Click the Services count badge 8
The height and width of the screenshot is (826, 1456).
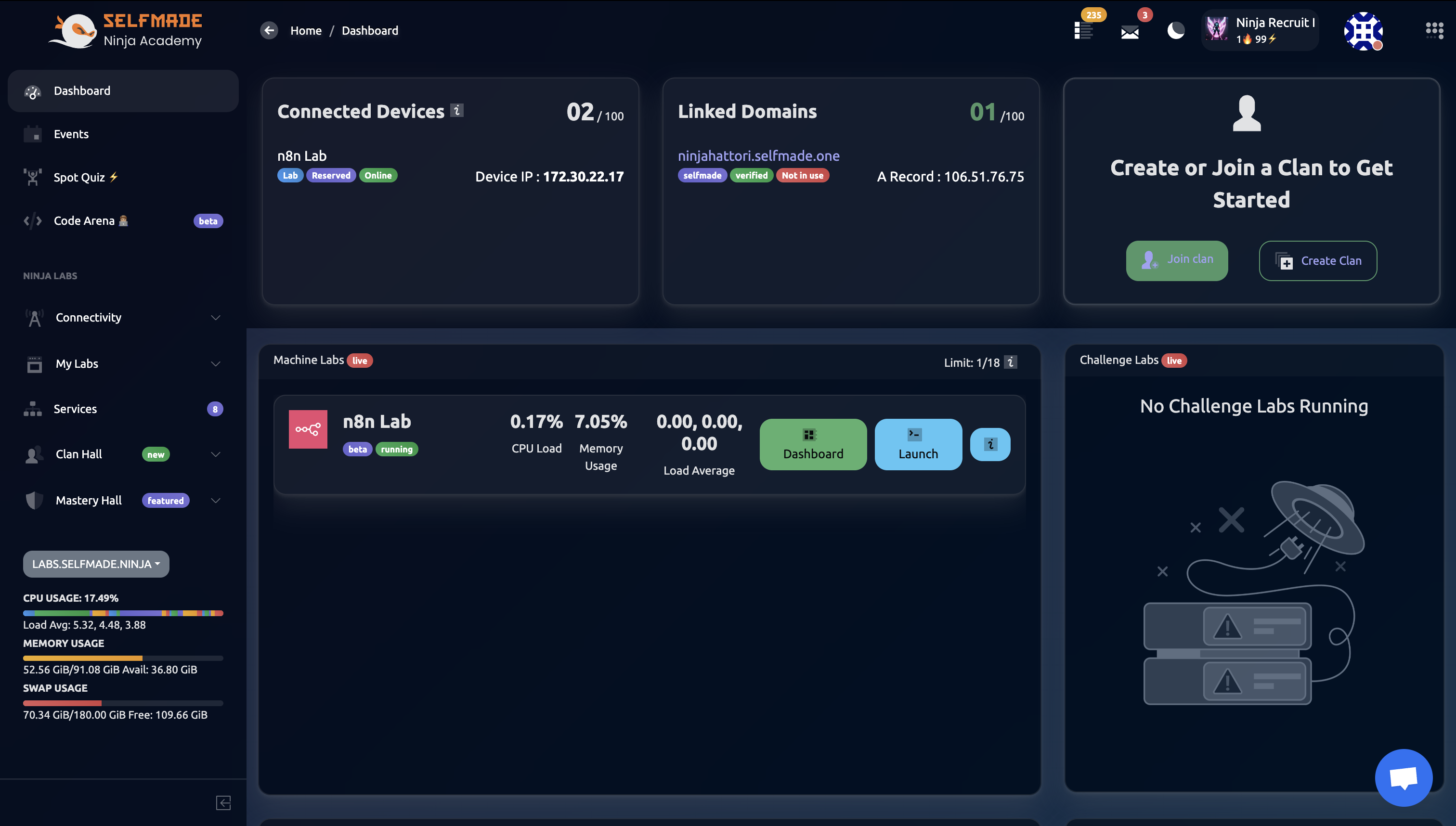point(214,409)
